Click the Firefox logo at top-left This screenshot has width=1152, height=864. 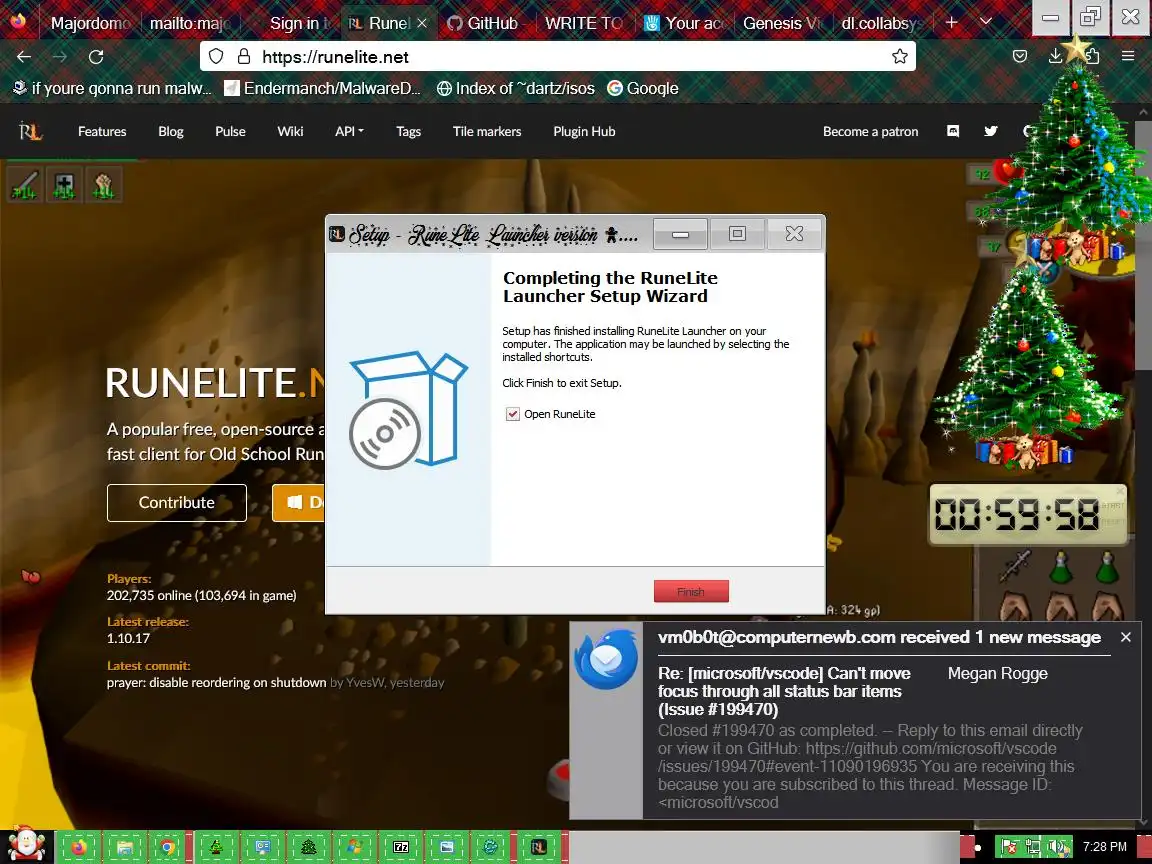[18, 21]
